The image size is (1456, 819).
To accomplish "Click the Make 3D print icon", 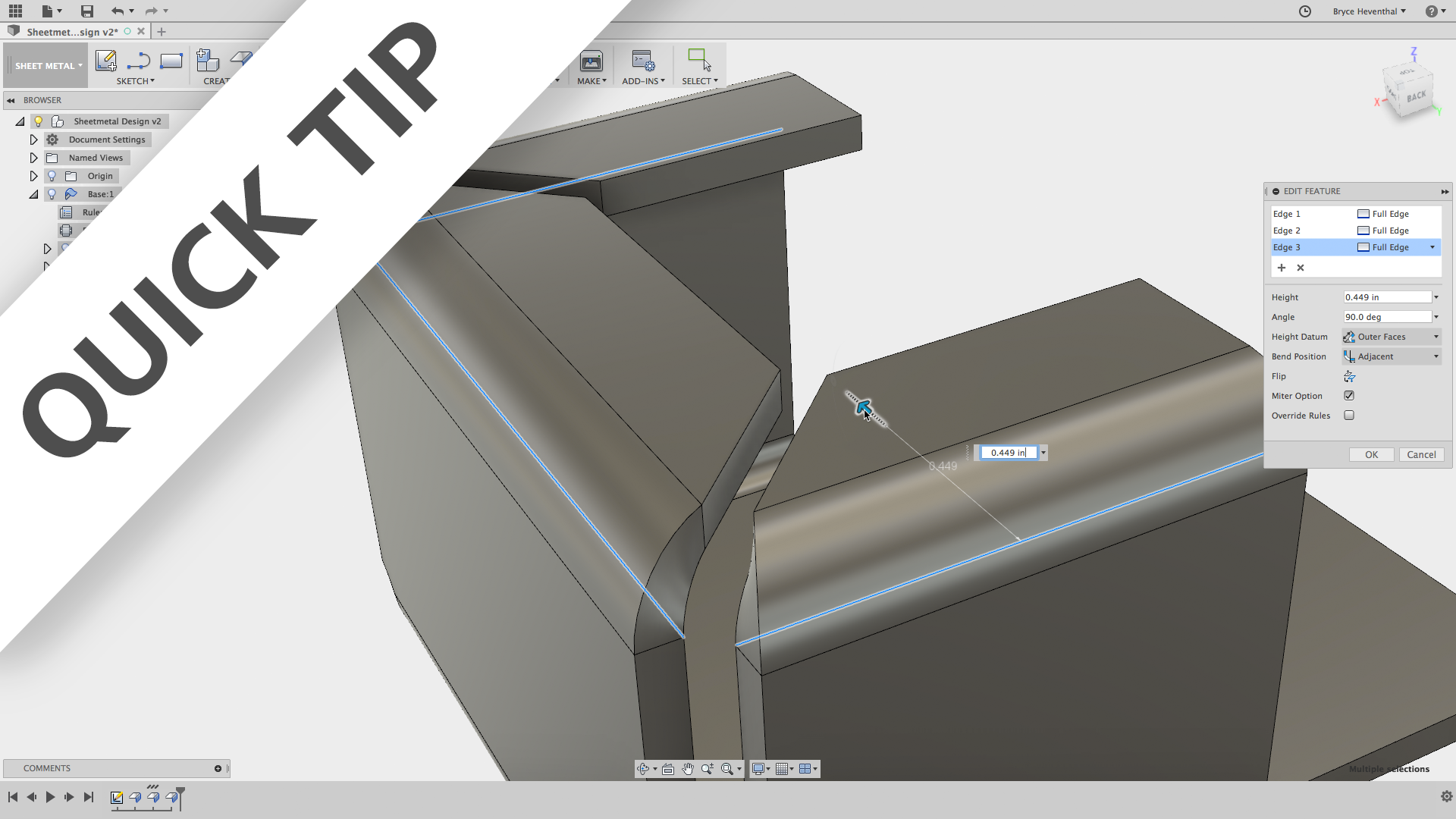I will tap(591, 61).
